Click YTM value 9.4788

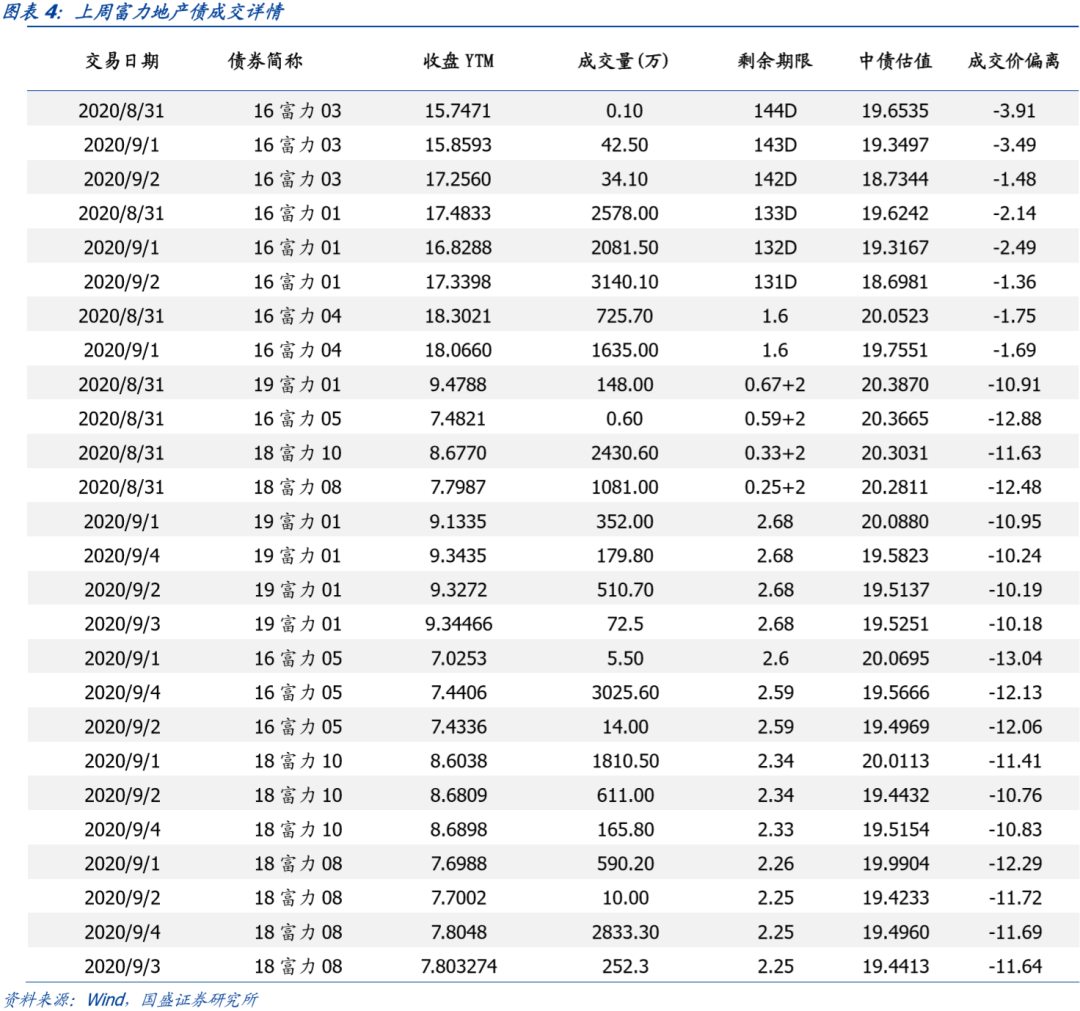point(458,385)
